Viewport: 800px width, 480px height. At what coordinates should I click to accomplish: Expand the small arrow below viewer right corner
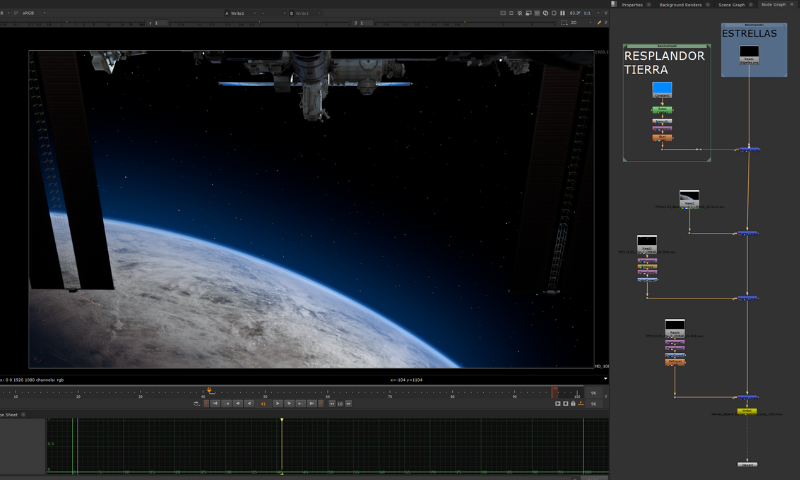pos(606,379)
